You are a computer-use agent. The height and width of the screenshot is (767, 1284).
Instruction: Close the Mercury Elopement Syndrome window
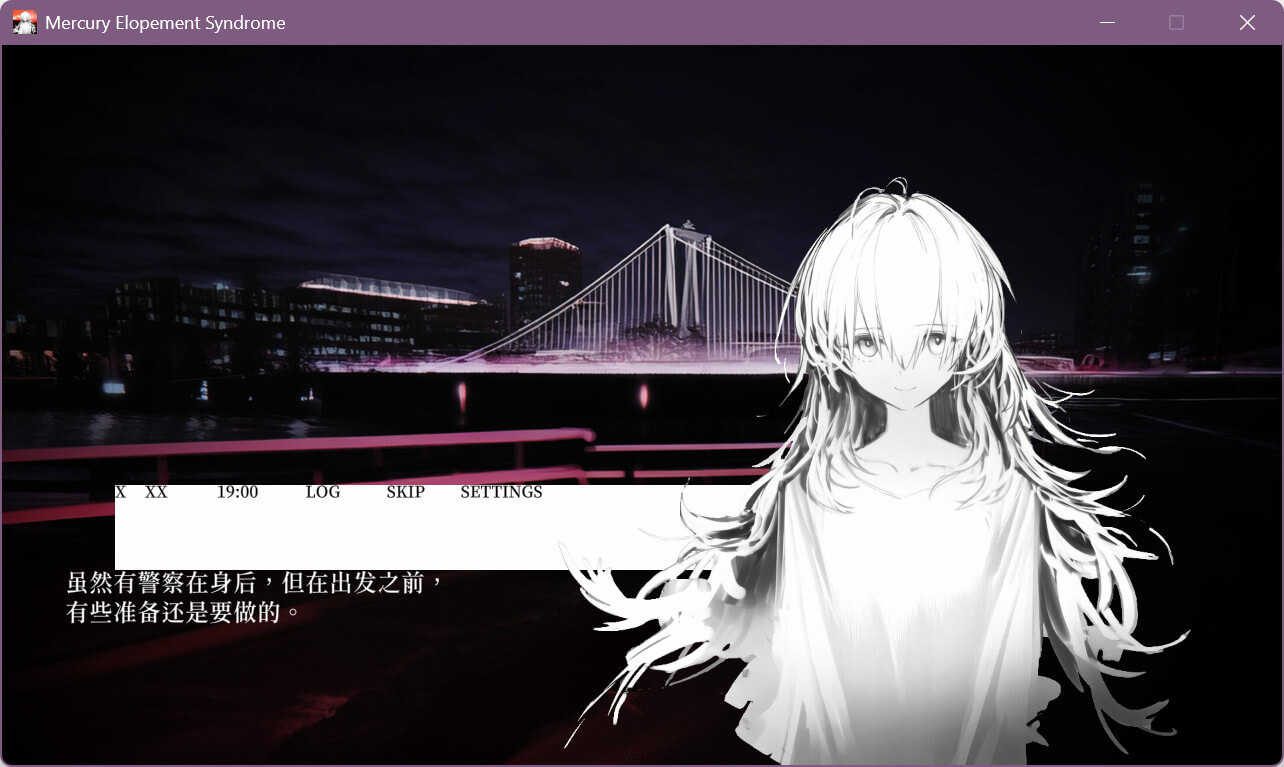click(x=1247, y=22)
